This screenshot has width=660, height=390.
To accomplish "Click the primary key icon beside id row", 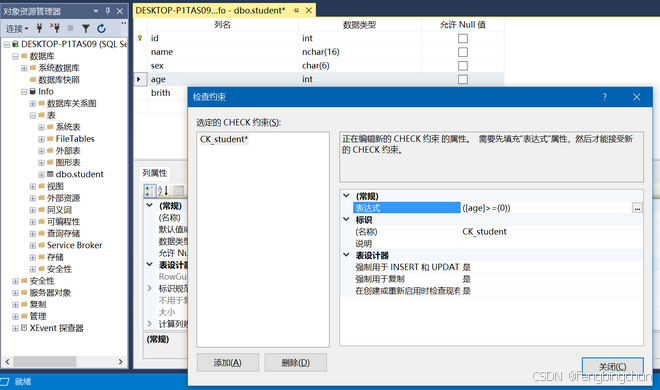I will [x=140, y=38].
